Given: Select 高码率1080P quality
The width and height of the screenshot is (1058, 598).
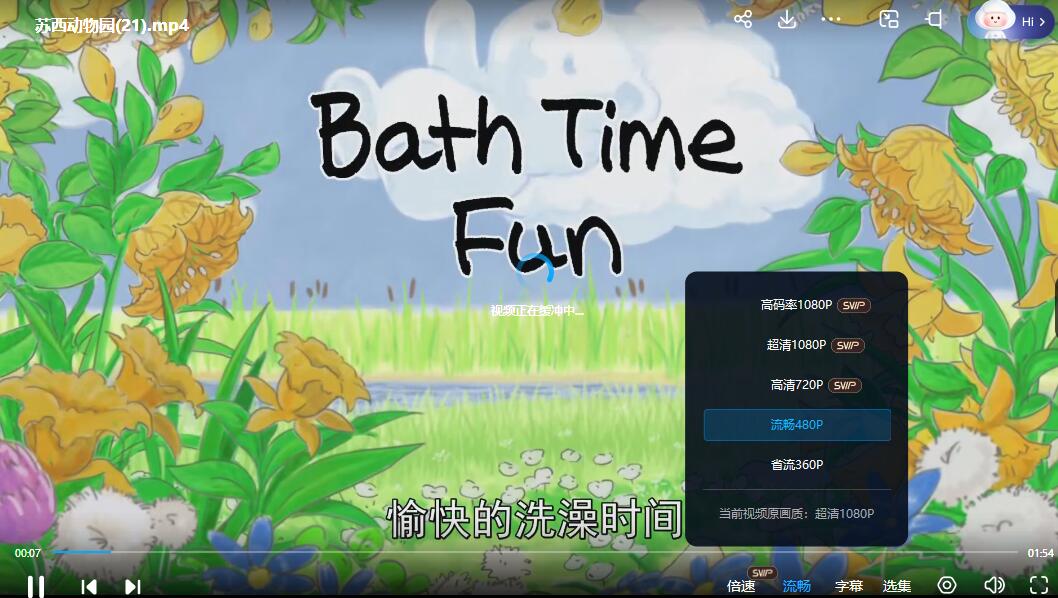Looking at the screenshot, I should (797, 305).
